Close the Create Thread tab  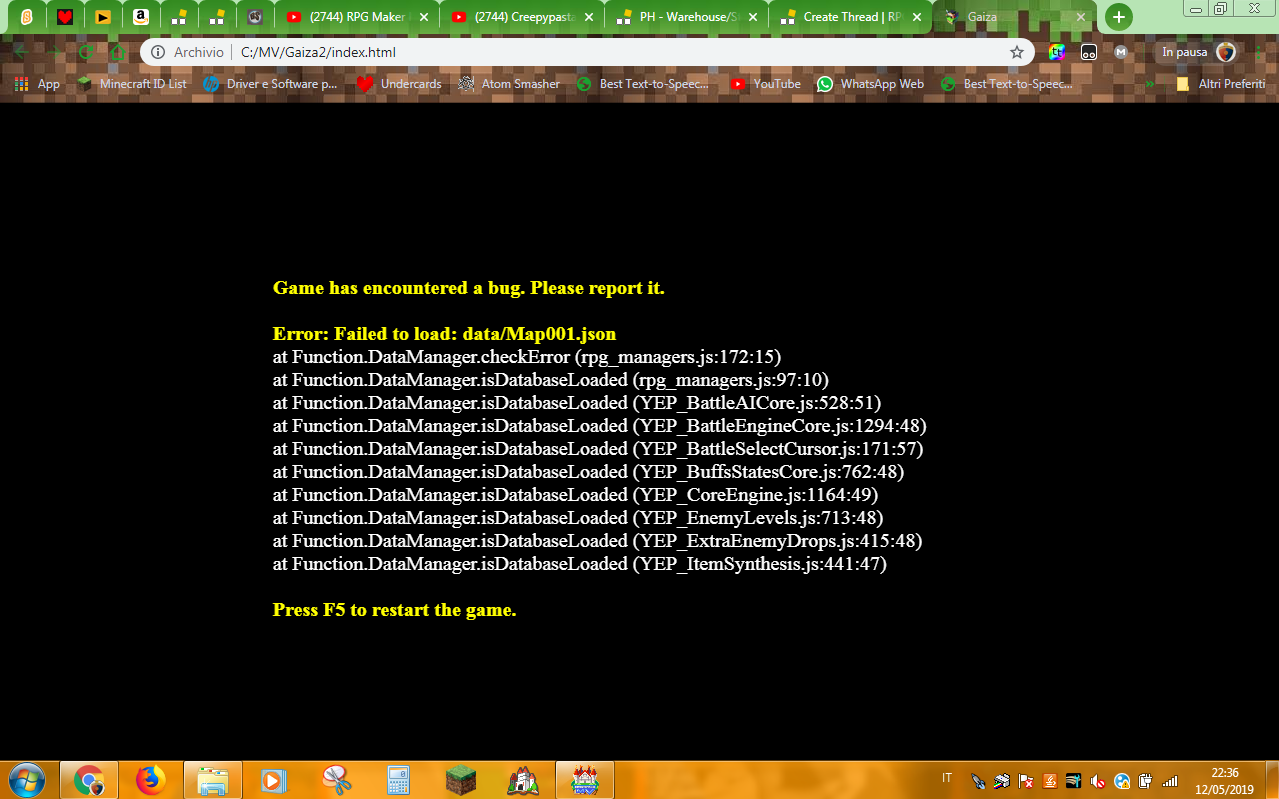pos(916,17)
